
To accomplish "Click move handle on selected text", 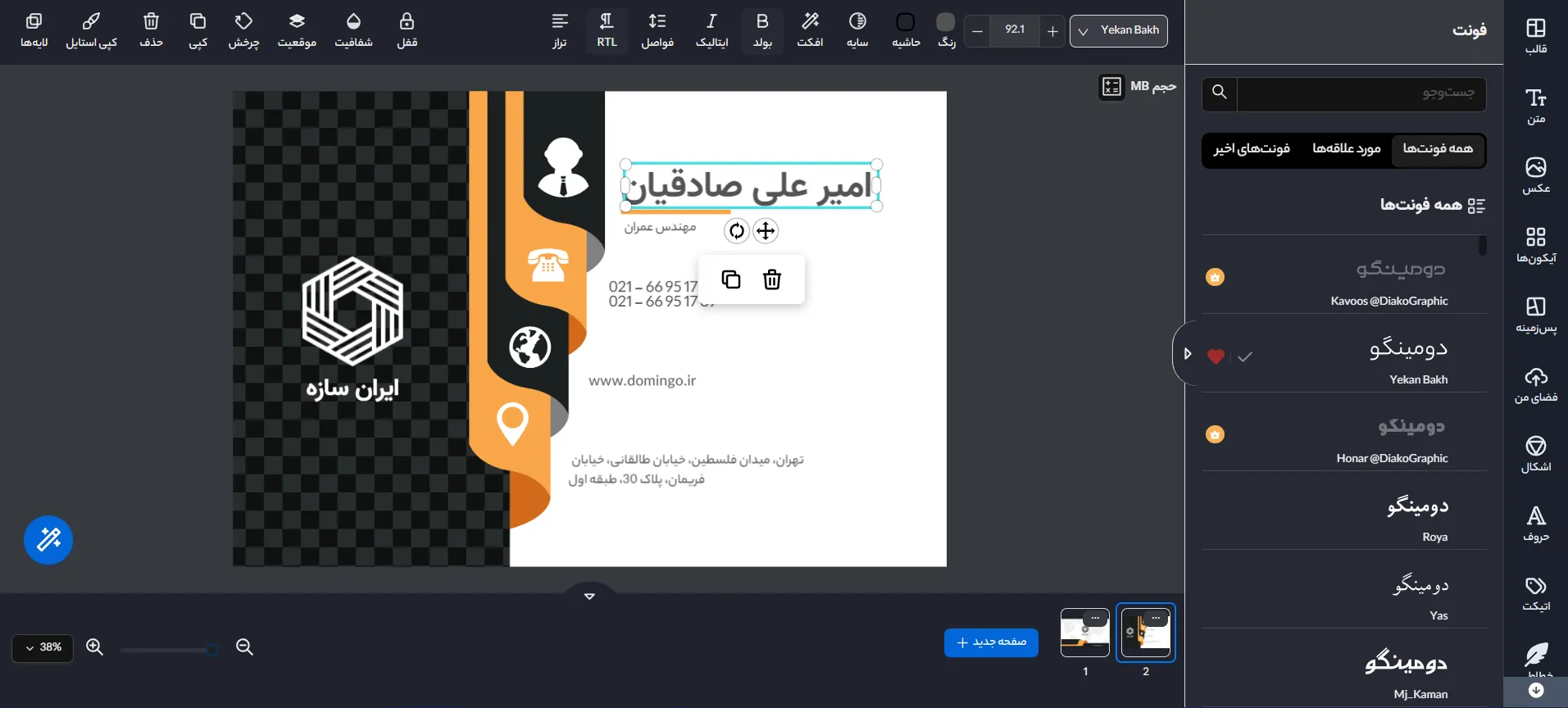I will pos(766,231).
